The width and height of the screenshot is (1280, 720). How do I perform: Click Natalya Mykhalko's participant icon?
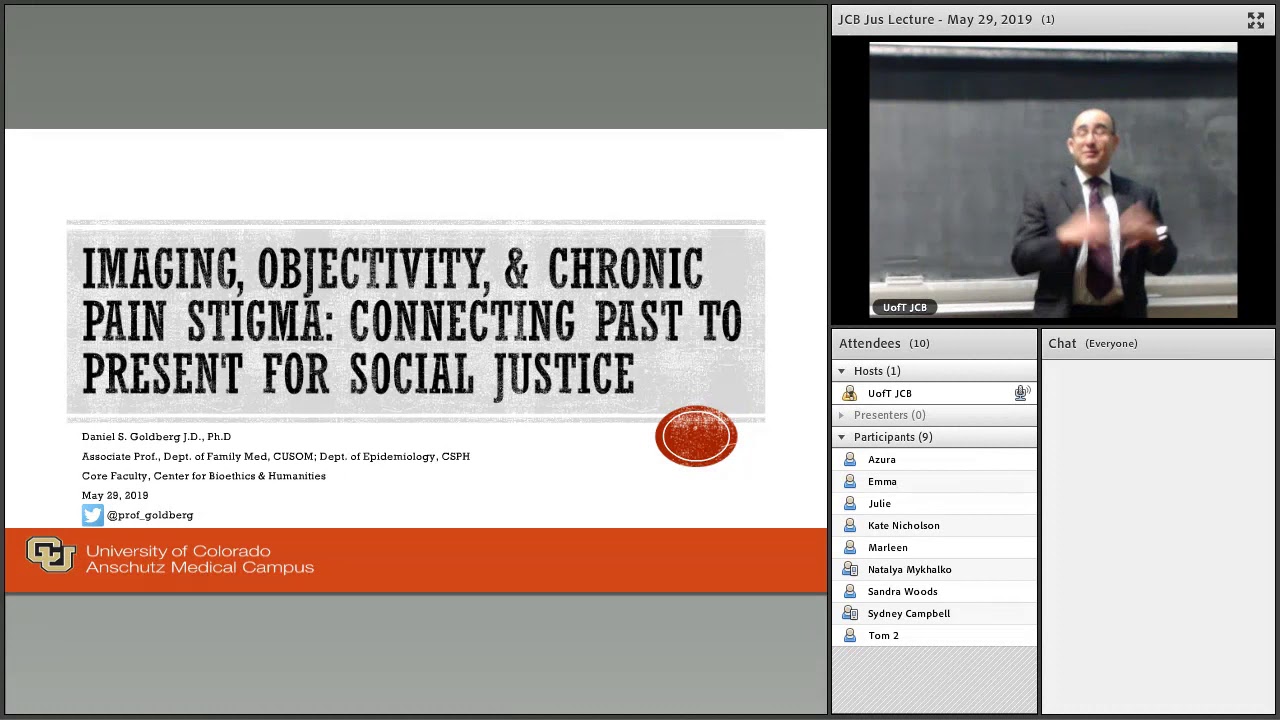pyautogui.click(x=850, y=569)
